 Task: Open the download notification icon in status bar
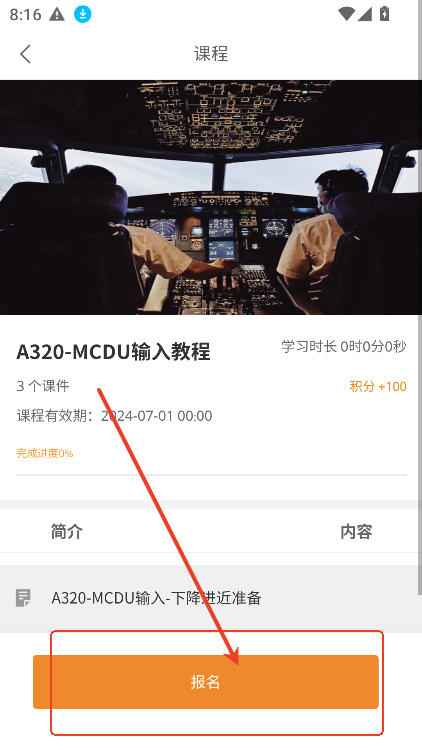83,14
